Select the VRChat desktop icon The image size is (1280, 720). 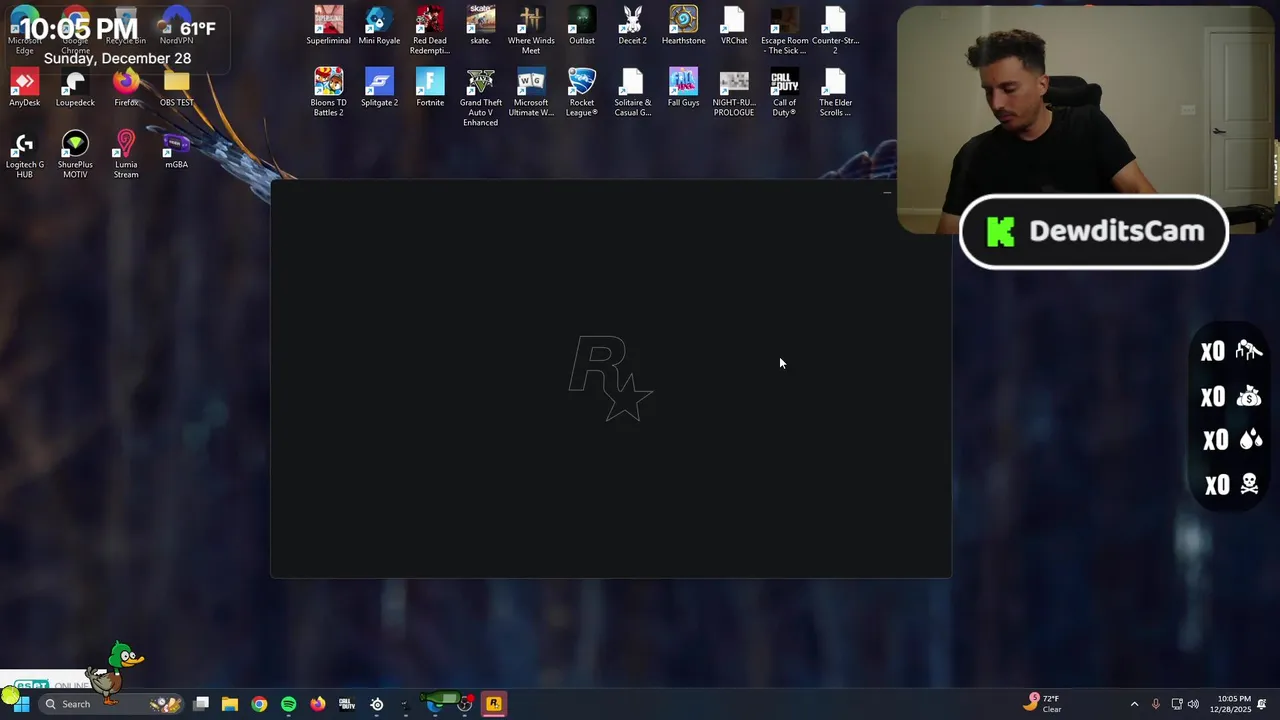pyautogui.click(x=734, y=26)
